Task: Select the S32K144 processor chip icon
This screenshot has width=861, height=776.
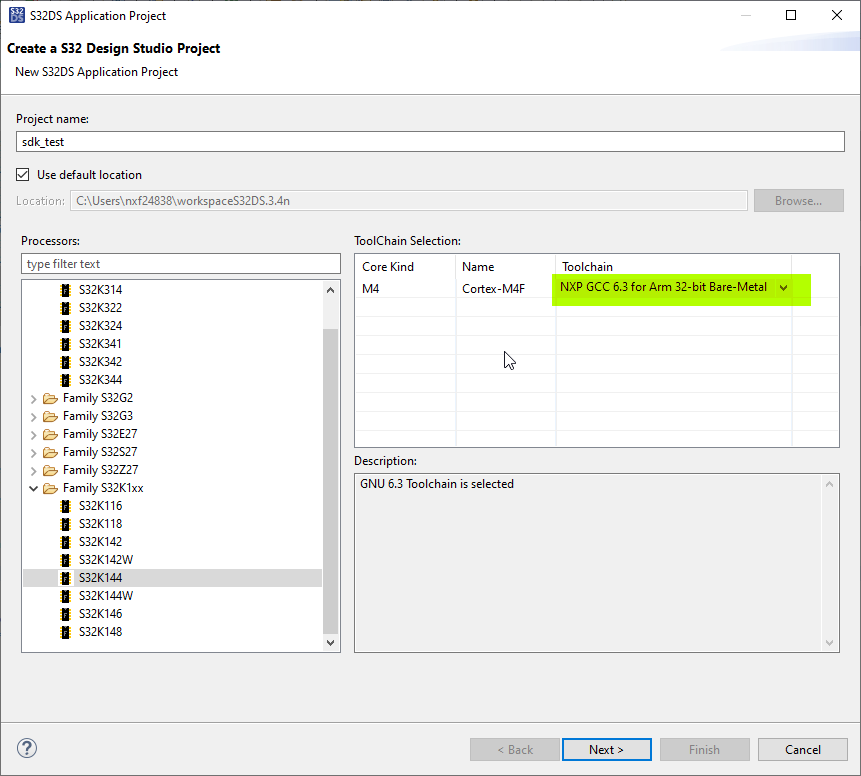Action: 66,577
